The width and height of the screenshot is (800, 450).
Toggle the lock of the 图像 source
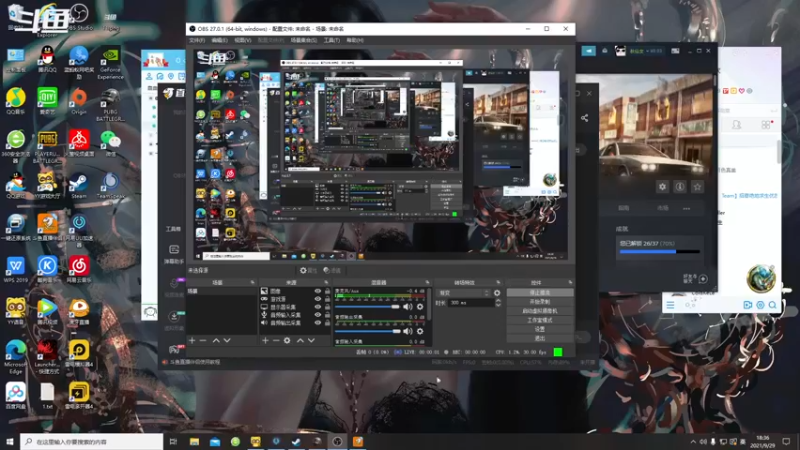coord(327,291)
